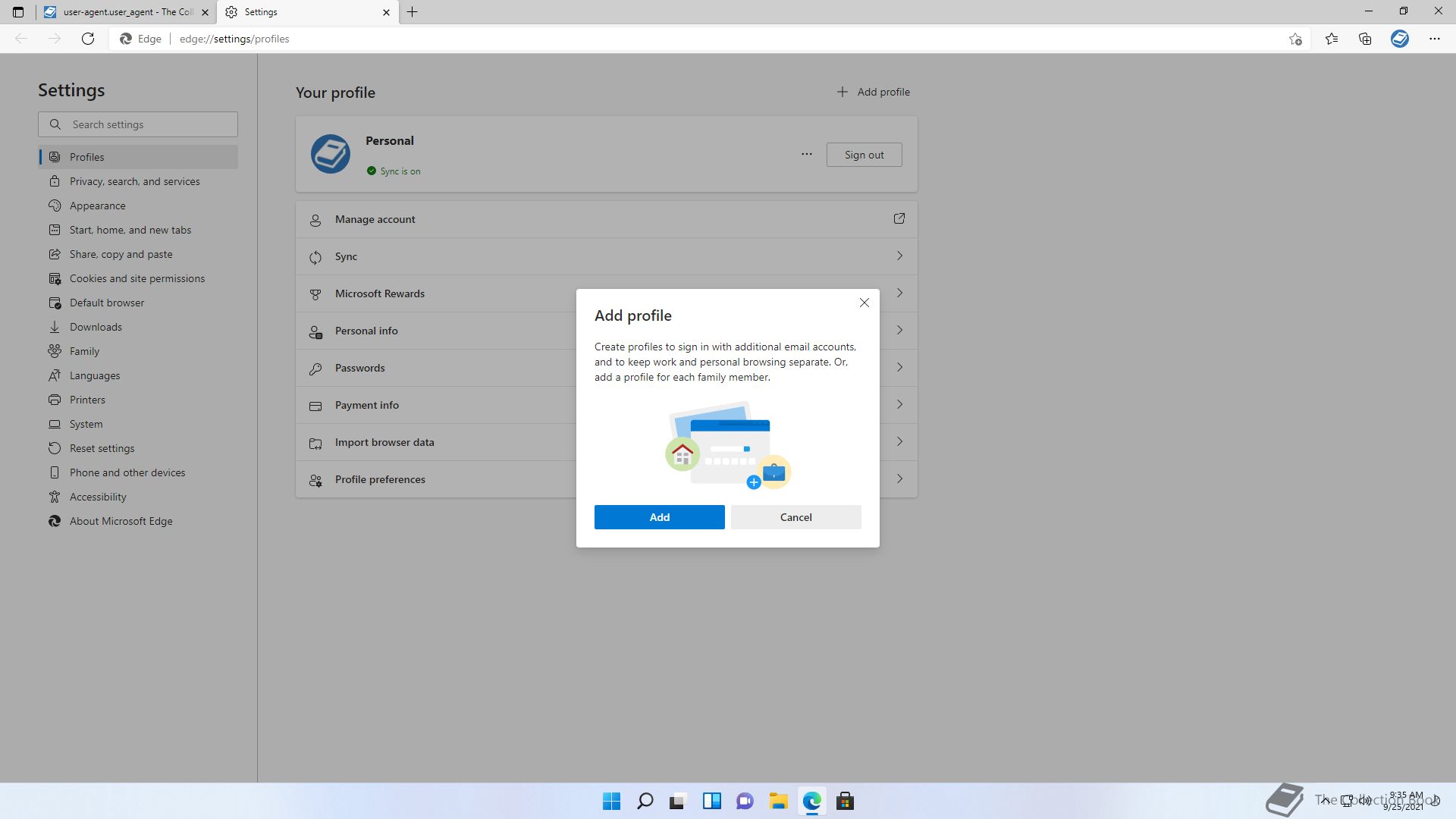Close Add profile dialog with X
This screenshot has width=1456, height=819.
click(x=864, y=303)
